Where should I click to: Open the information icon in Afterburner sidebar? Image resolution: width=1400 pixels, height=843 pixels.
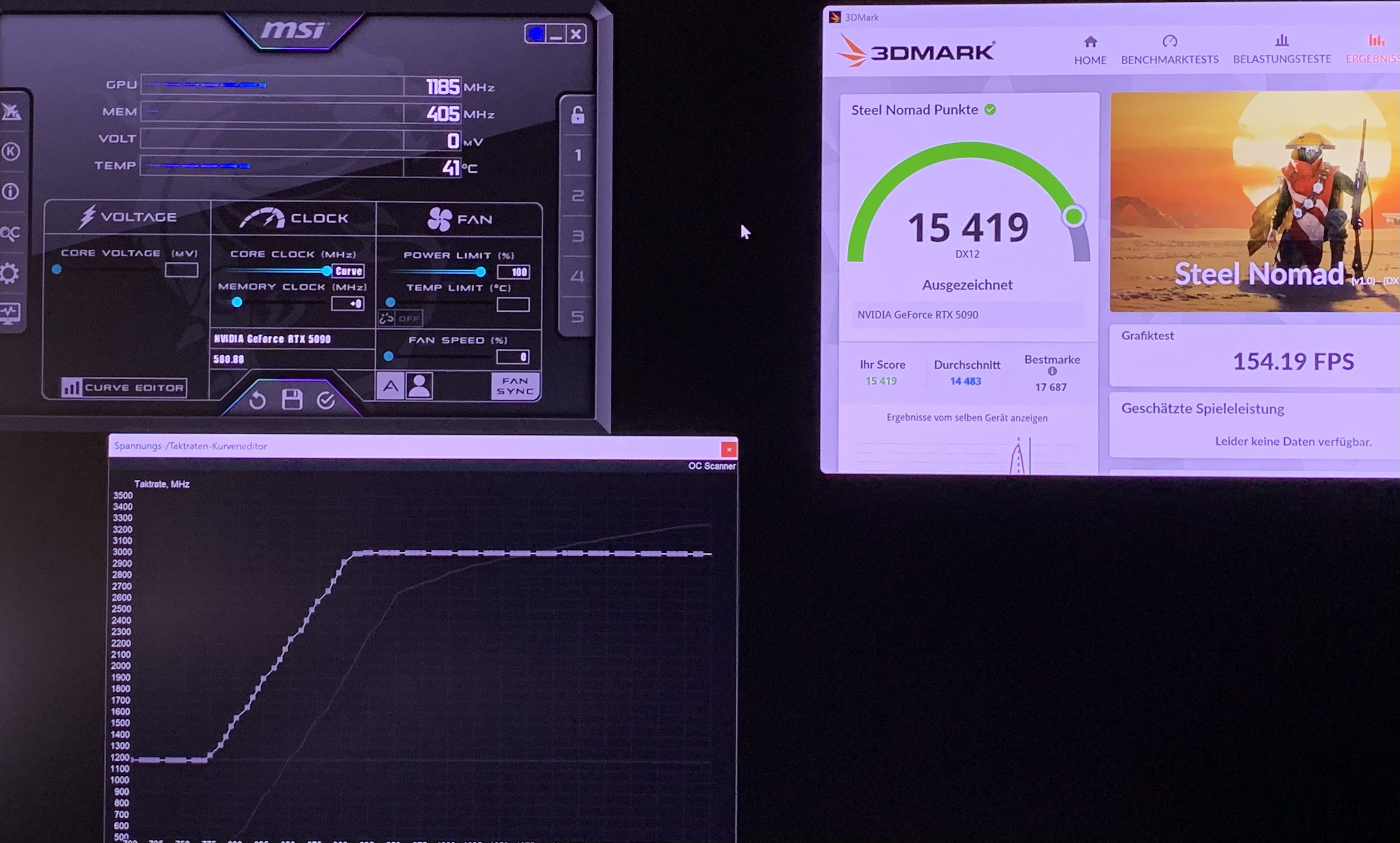click(10, 192)
